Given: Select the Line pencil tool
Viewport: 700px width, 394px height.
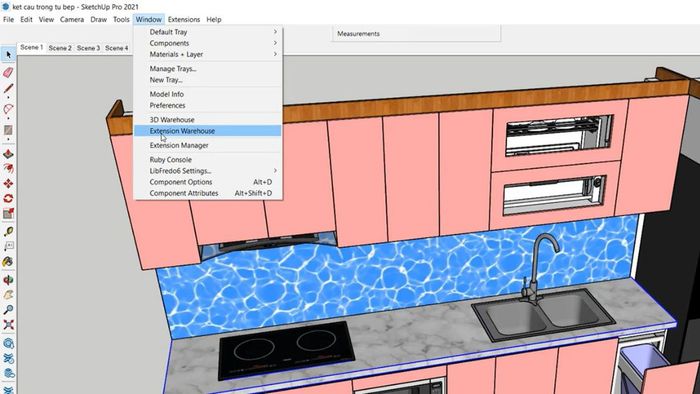Looking at the screenshot, I should click(8, 88).
